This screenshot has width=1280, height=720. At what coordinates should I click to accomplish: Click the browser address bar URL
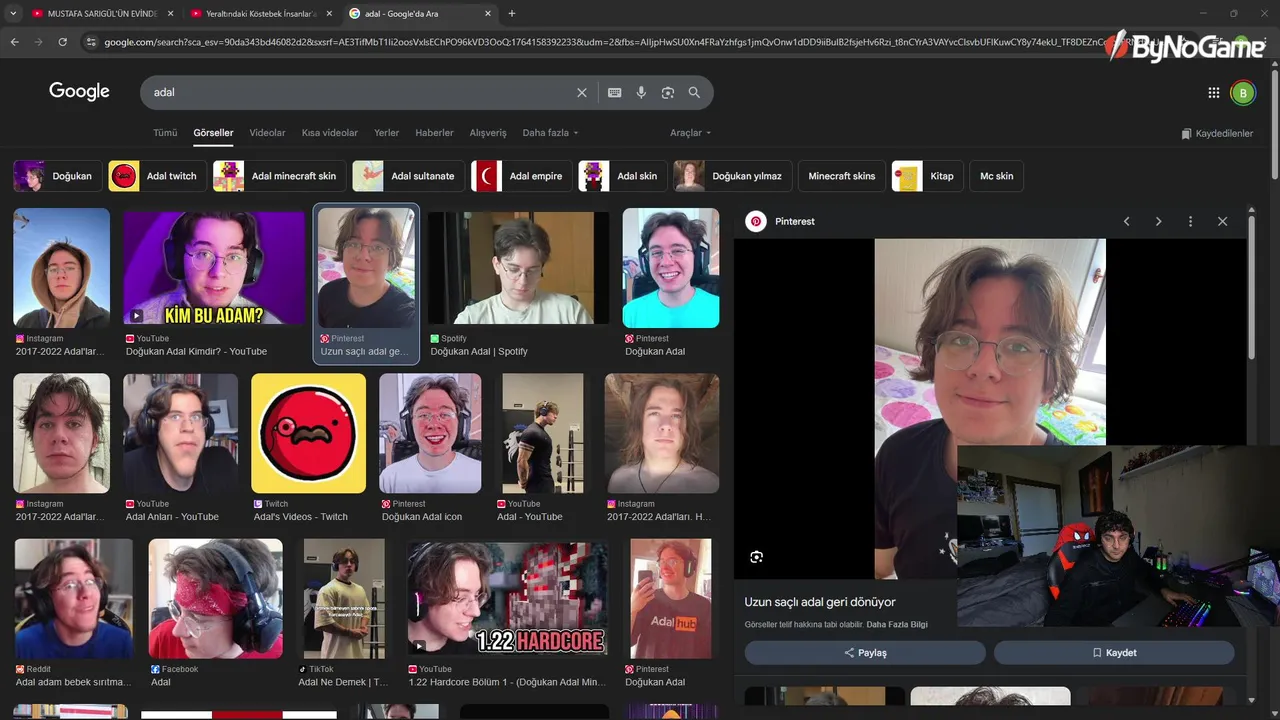point(600,42)
